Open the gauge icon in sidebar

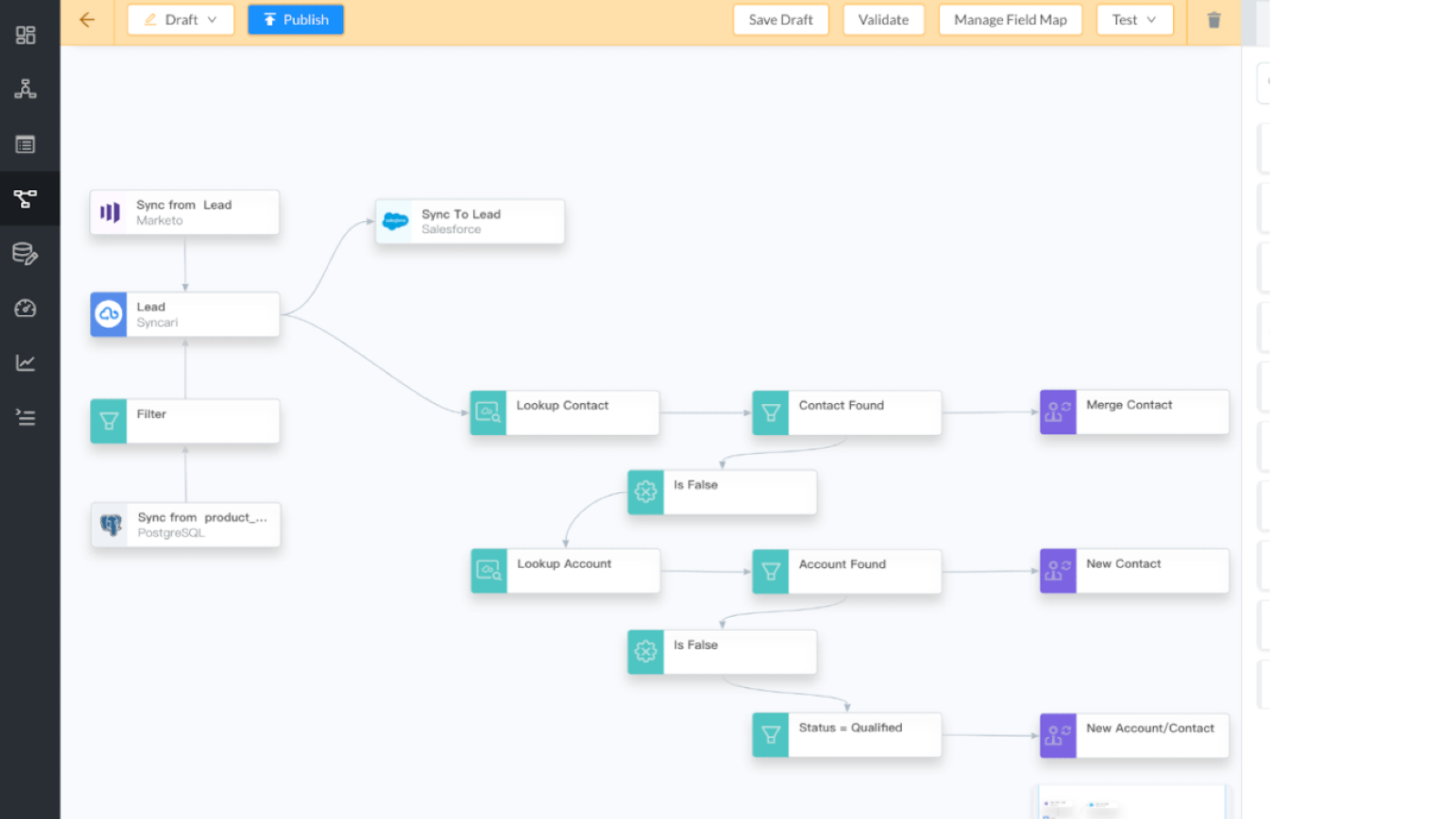(x=25, y=308)
